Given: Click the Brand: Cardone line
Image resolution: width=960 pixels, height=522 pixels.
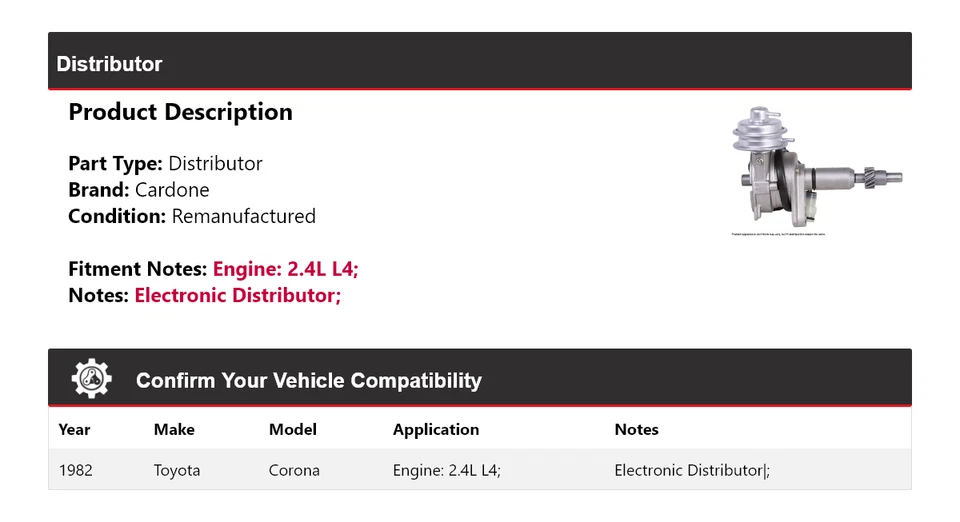Looking at the screenshot, I should tap(138, 190).
